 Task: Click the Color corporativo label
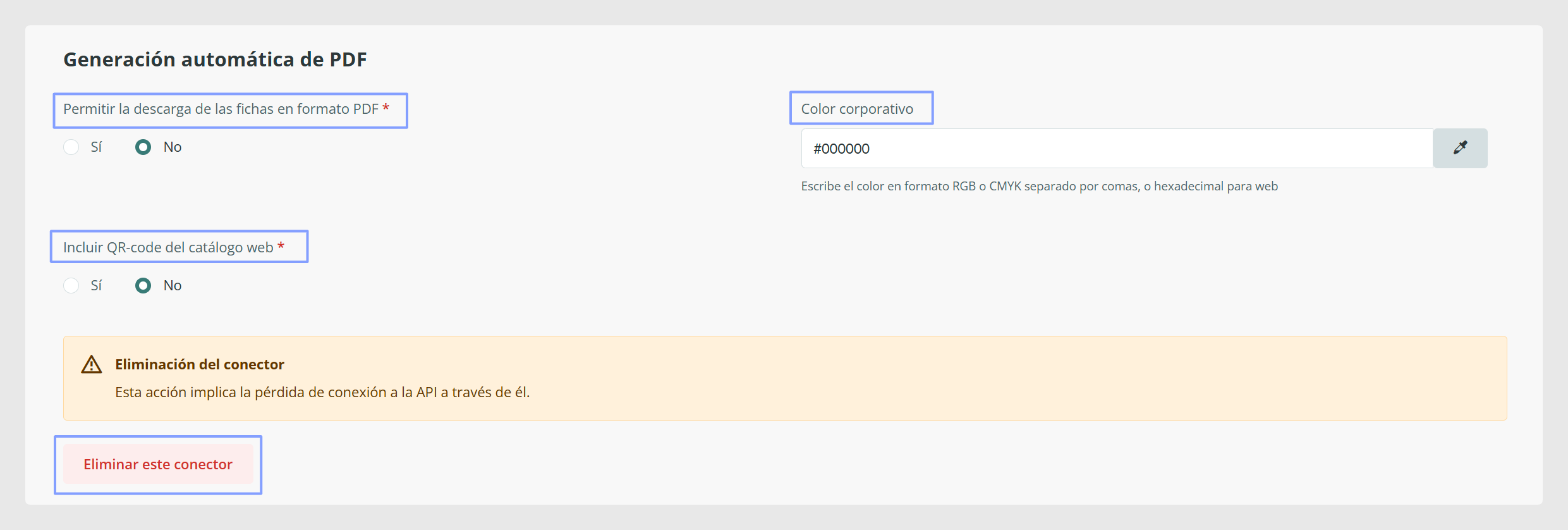pos(857,109)
